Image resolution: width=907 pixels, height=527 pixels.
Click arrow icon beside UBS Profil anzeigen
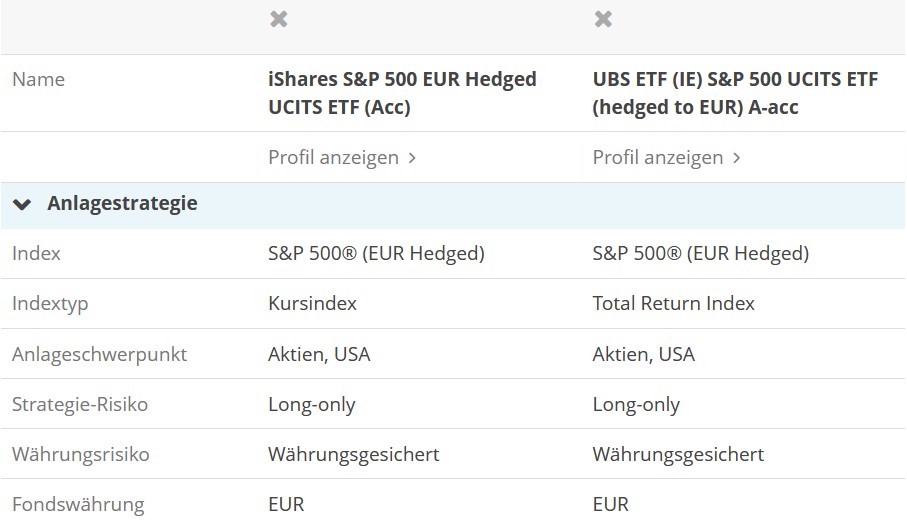click(737, 158)
